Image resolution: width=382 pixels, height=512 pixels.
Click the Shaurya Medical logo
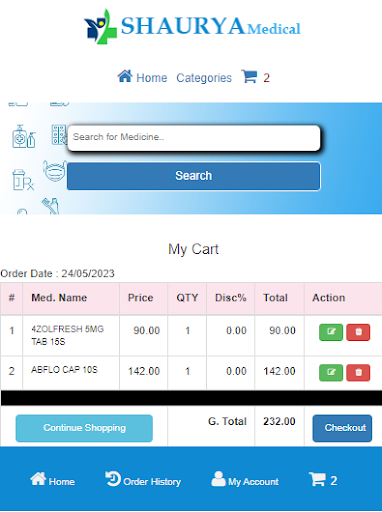192,26
